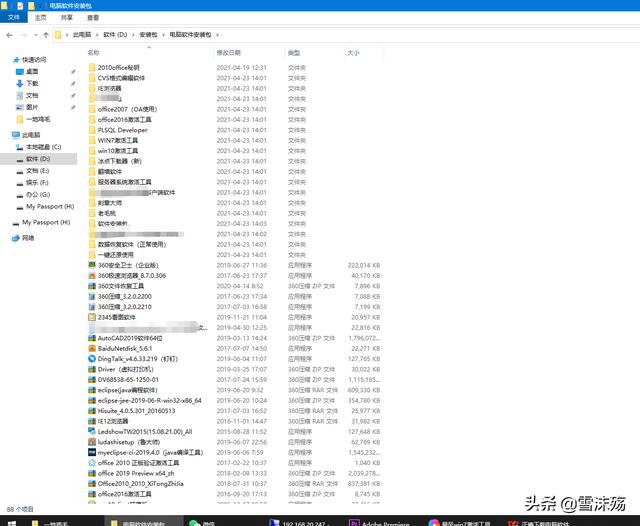This screenshot has height=526, width=640.
Task: Select folder name 数据恢复软件 (正常使用)
Action: pyautogui.click(x=131, y=244)
